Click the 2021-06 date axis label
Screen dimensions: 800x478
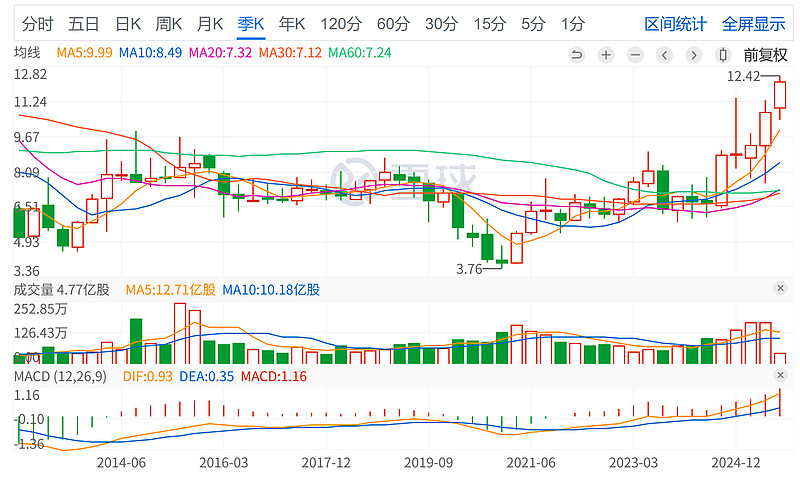click(x=531, y=463)
